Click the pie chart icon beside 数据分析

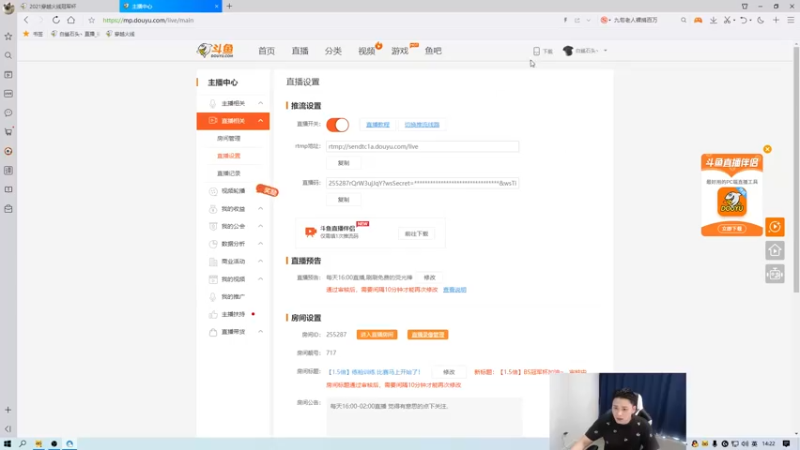pos(213,244)
